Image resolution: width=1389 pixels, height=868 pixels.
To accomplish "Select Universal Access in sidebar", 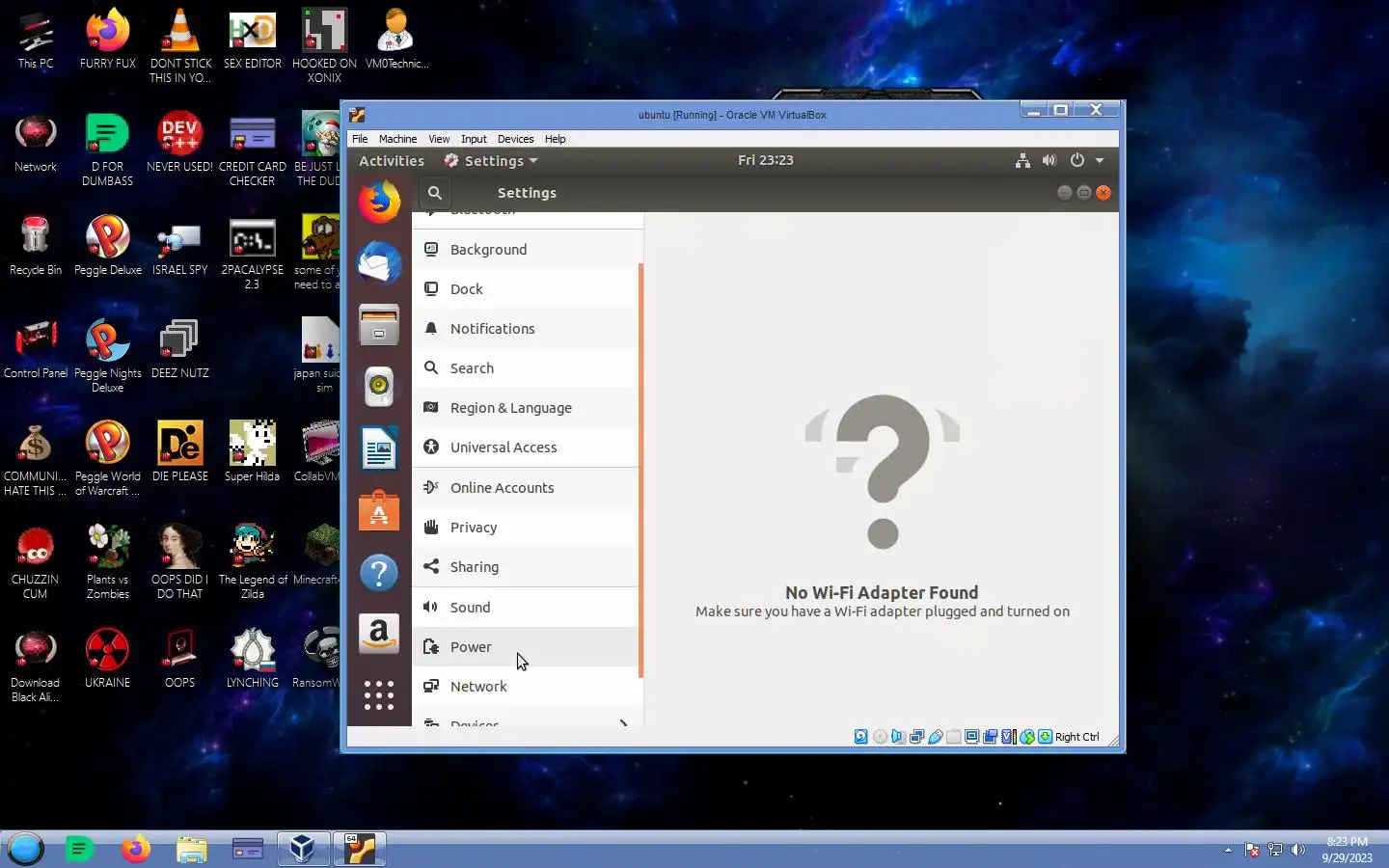I will pyautogui.click(x=526, y=447).
